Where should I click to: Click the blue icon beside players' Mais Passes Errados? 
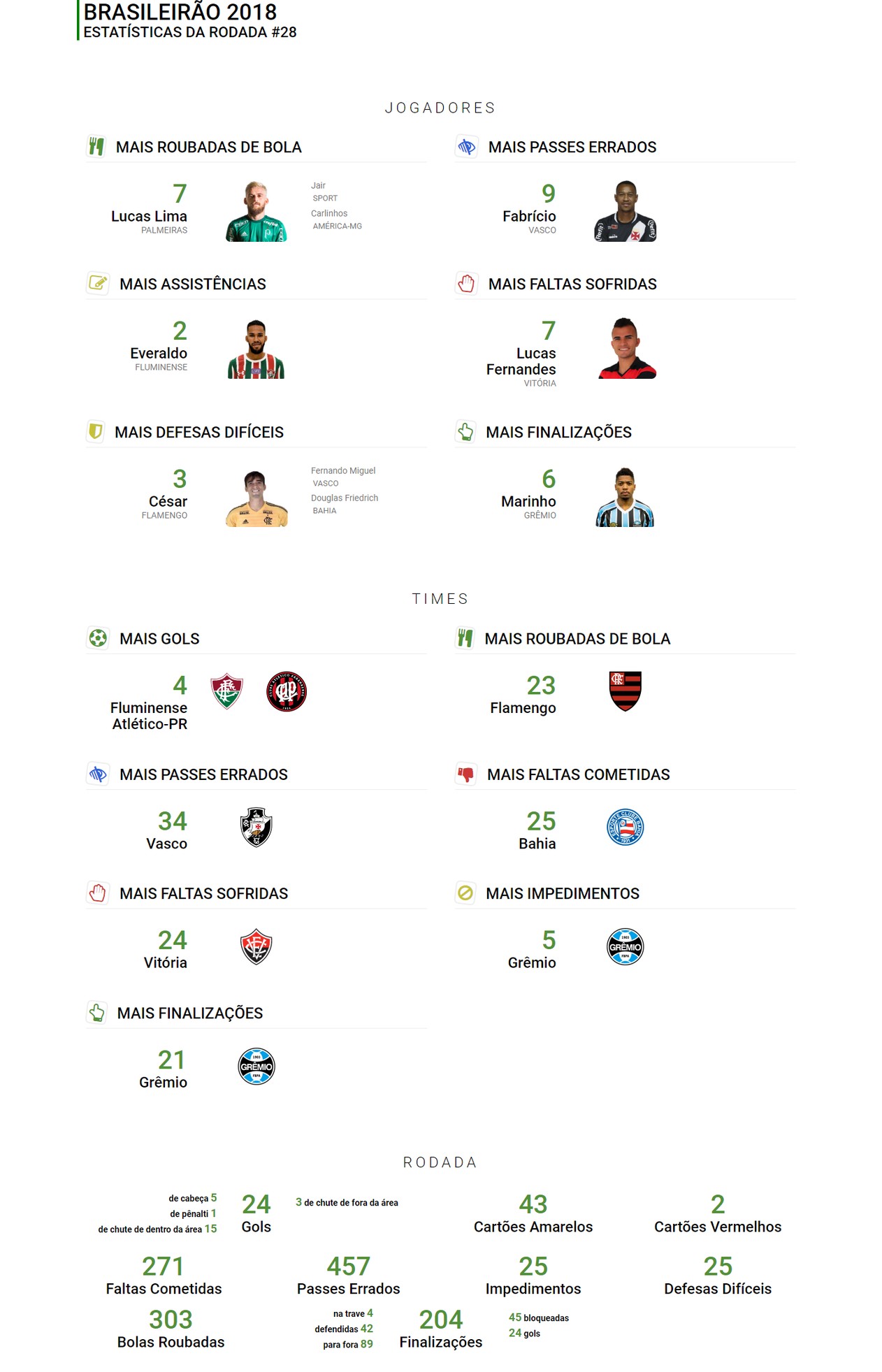[x=466, y=147]
